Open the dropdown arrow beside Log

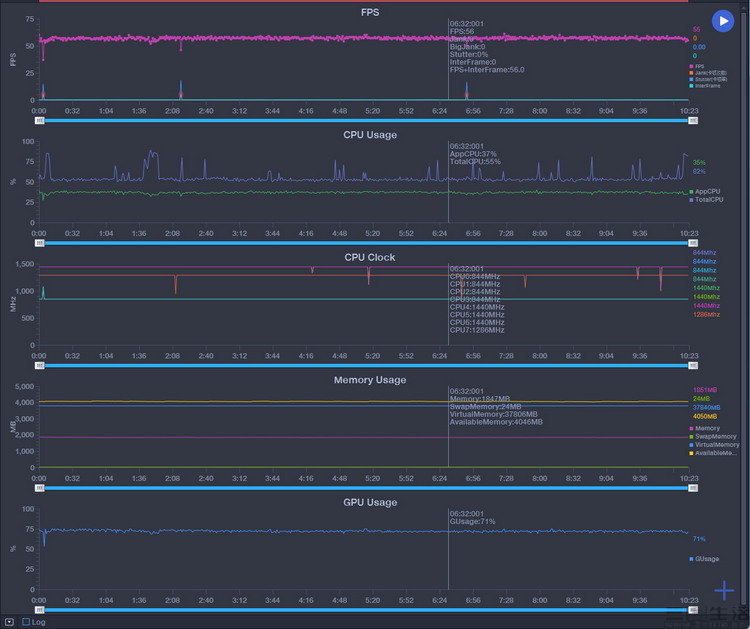[9, 622]
